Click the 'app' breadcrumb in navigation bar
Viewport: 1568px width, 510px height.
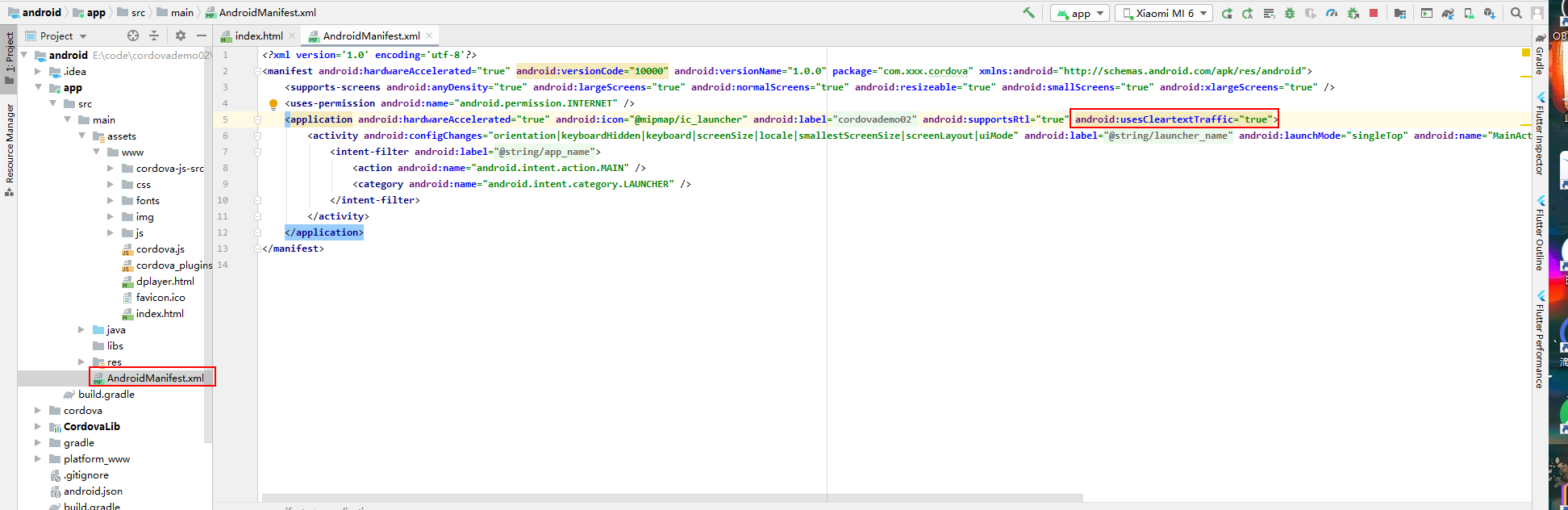click(90, 12)
